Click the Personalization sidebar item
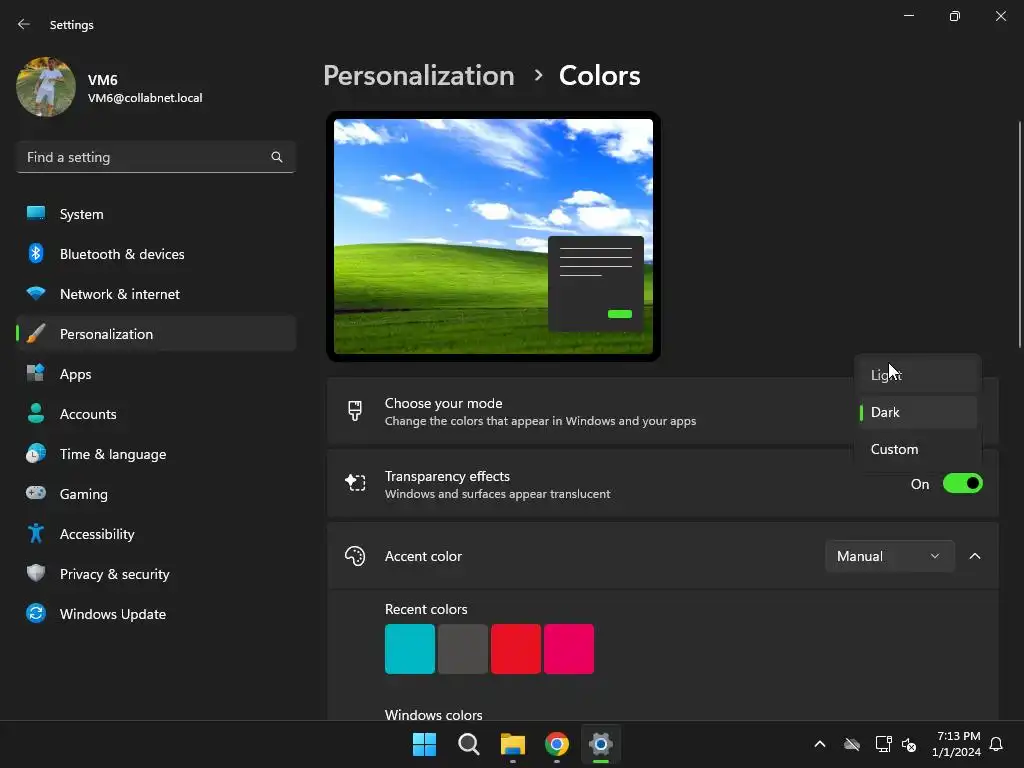Screen dimensions: 1024x768 pyautogui.click(x=156, y=334)
